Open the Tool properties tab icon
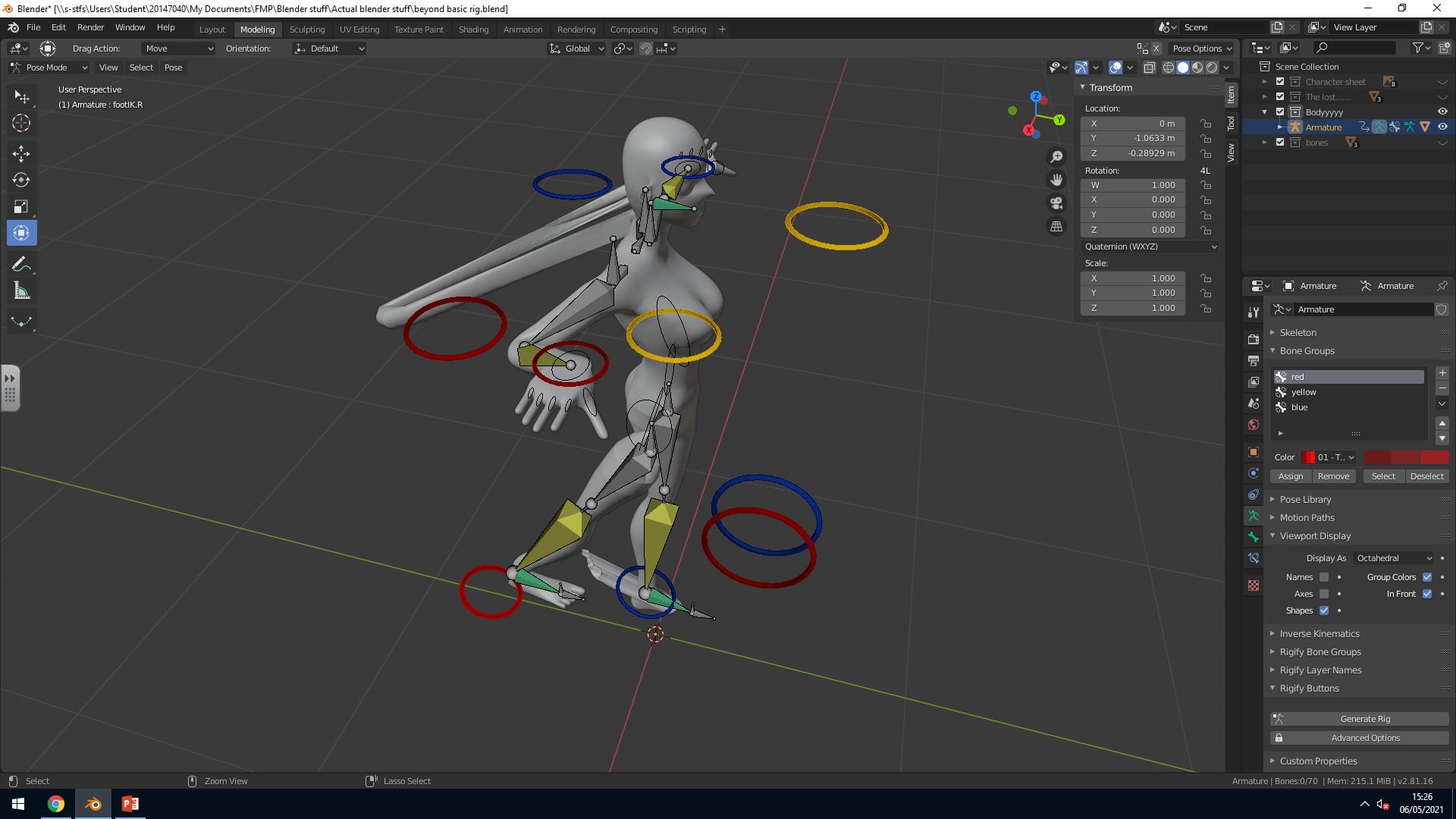This screenshot has height=819, width=1456. 1254,312
